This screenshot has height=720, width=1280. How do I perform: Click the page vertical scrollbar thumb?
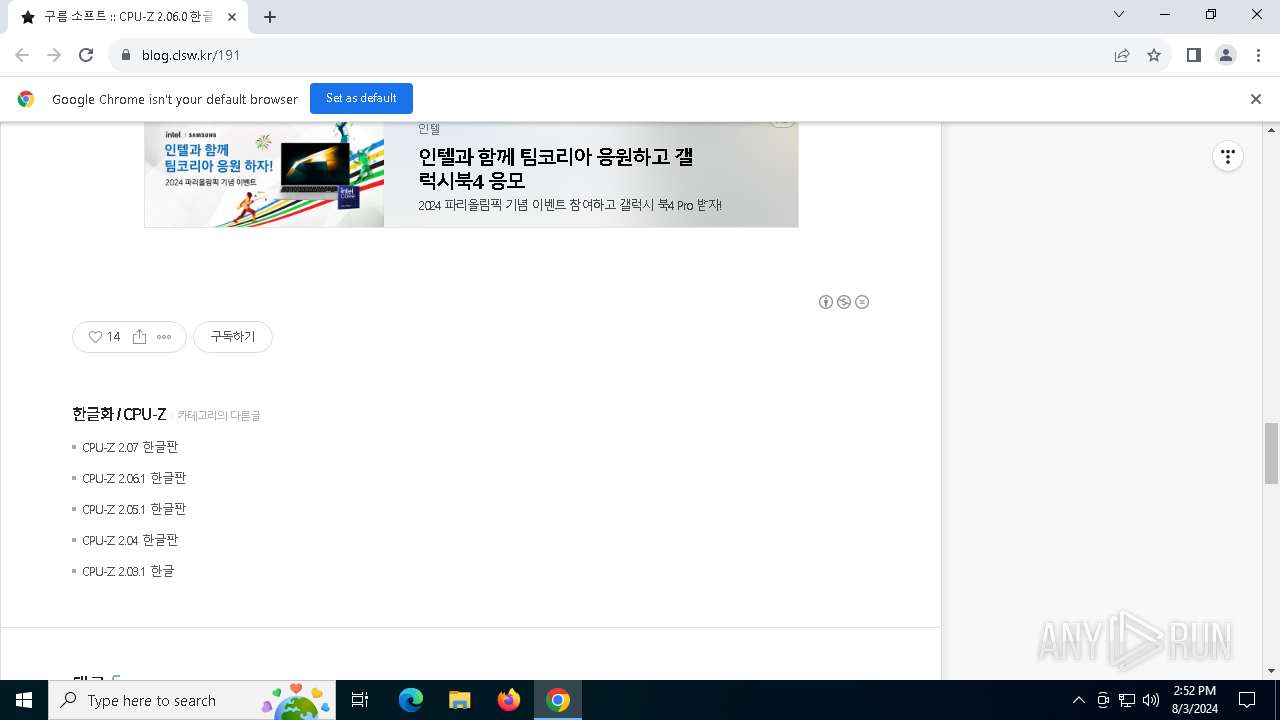click(x=1271, y=453)
